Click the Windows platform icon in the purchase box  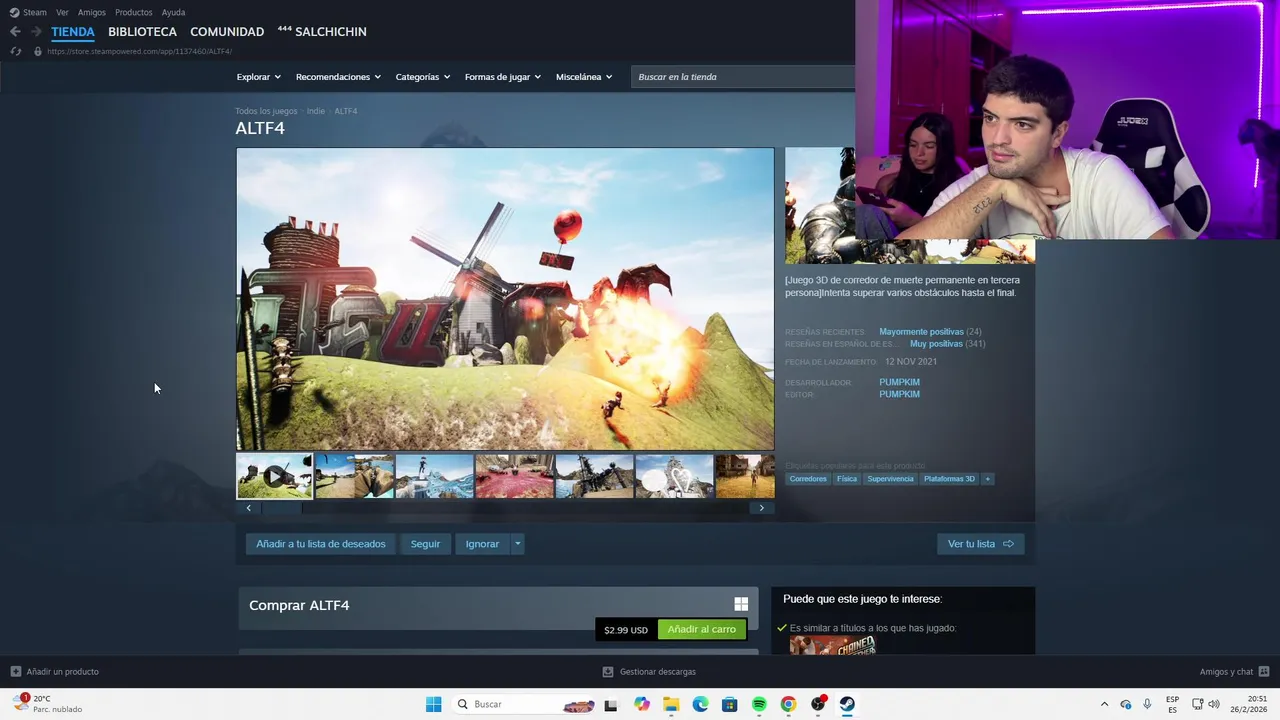[741, 604]
